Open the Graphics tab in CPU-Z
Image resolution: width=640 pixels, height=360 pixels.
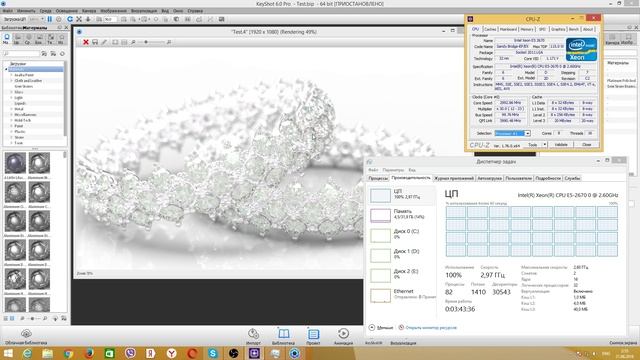[x=558, y=29]
